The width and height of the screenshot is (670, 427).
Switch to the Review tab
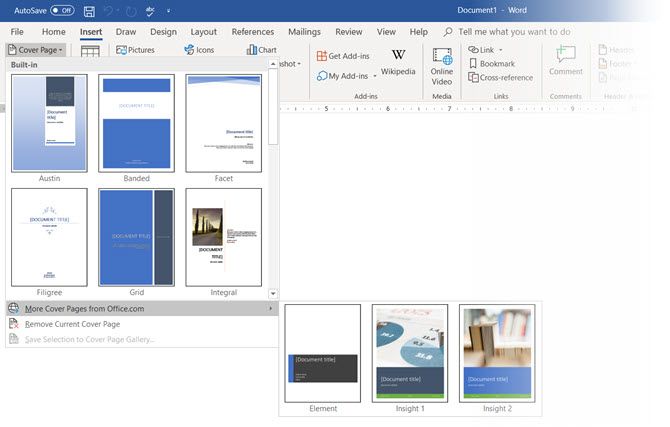click(348, 32)
